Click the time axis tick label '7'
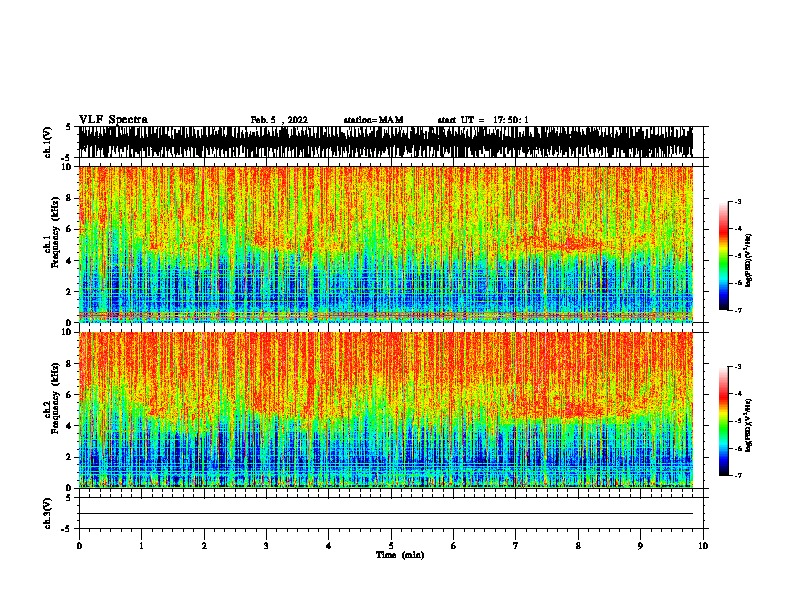Image resolution: width=792 pixels, height=612 pixels. pyautogui.click(x=516, y=546)
